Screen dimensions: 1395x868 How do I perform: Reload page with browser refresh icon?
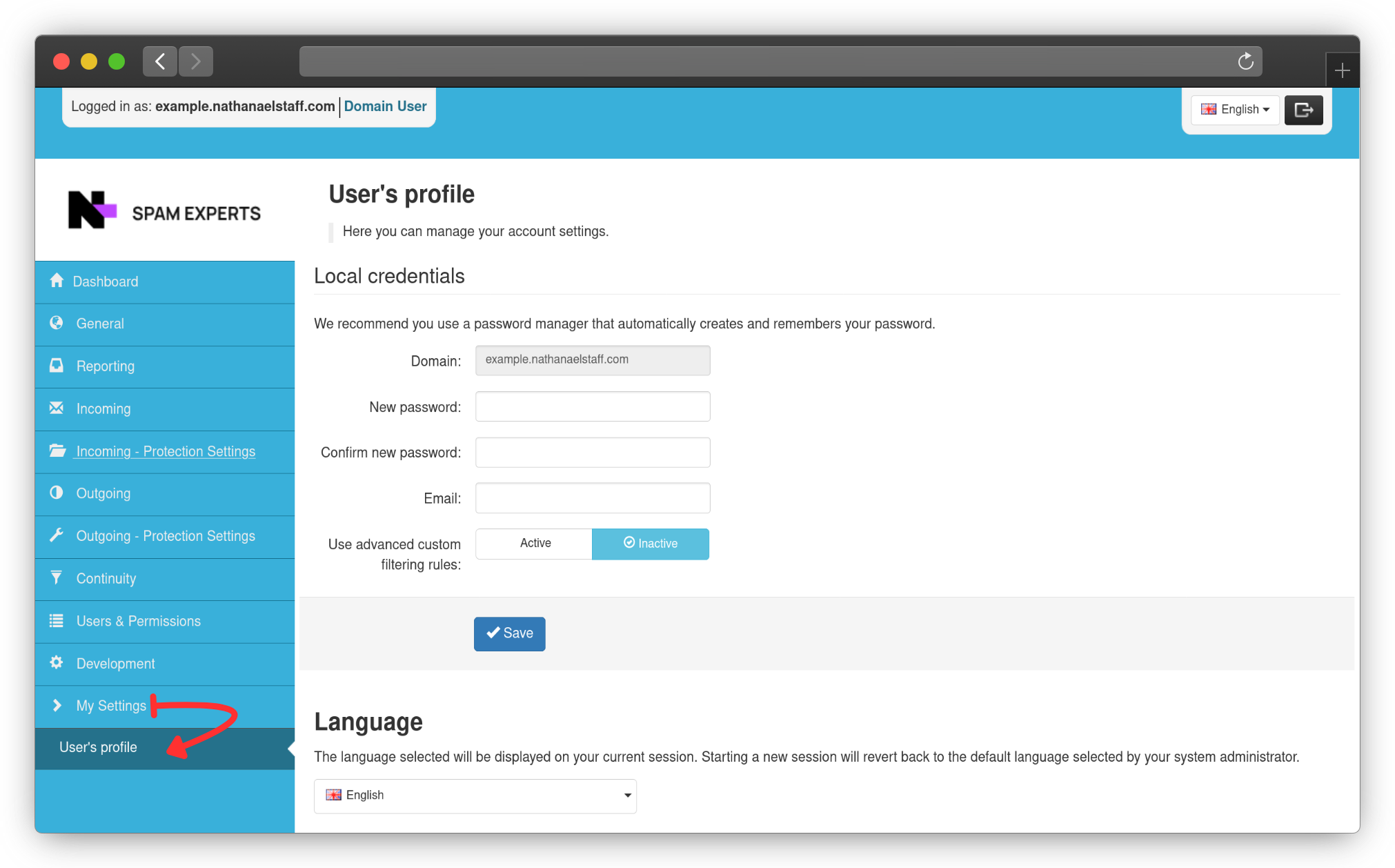pyautogui.click(x=1245, y=61)
